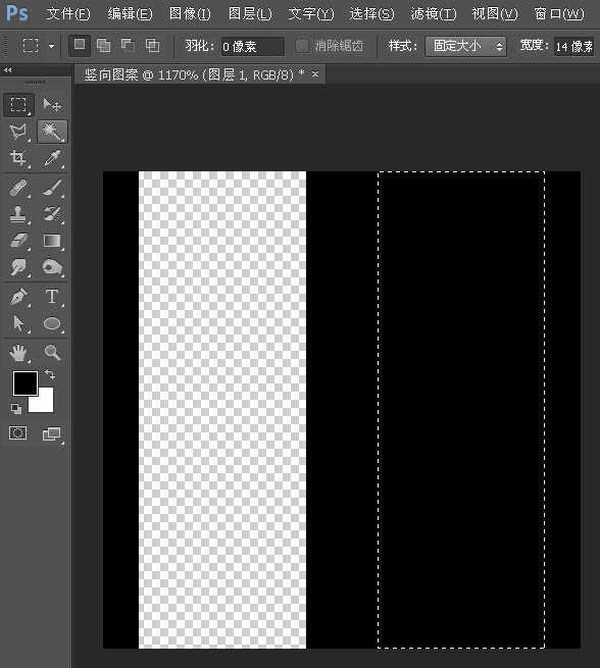Click the 羽化 feather input field
The height and width of the screenshot is (668, 600).
pyautogui.click(x=251, y=46)
